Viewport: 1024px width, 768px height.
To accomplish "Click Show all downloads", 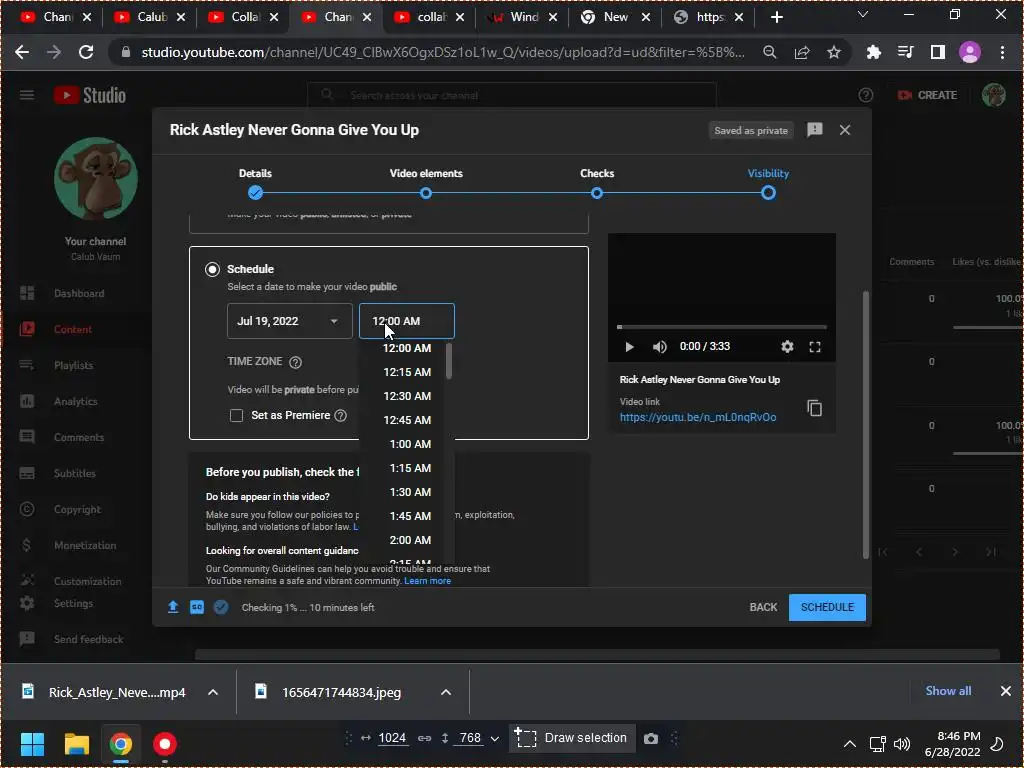I will click(948, 691).
